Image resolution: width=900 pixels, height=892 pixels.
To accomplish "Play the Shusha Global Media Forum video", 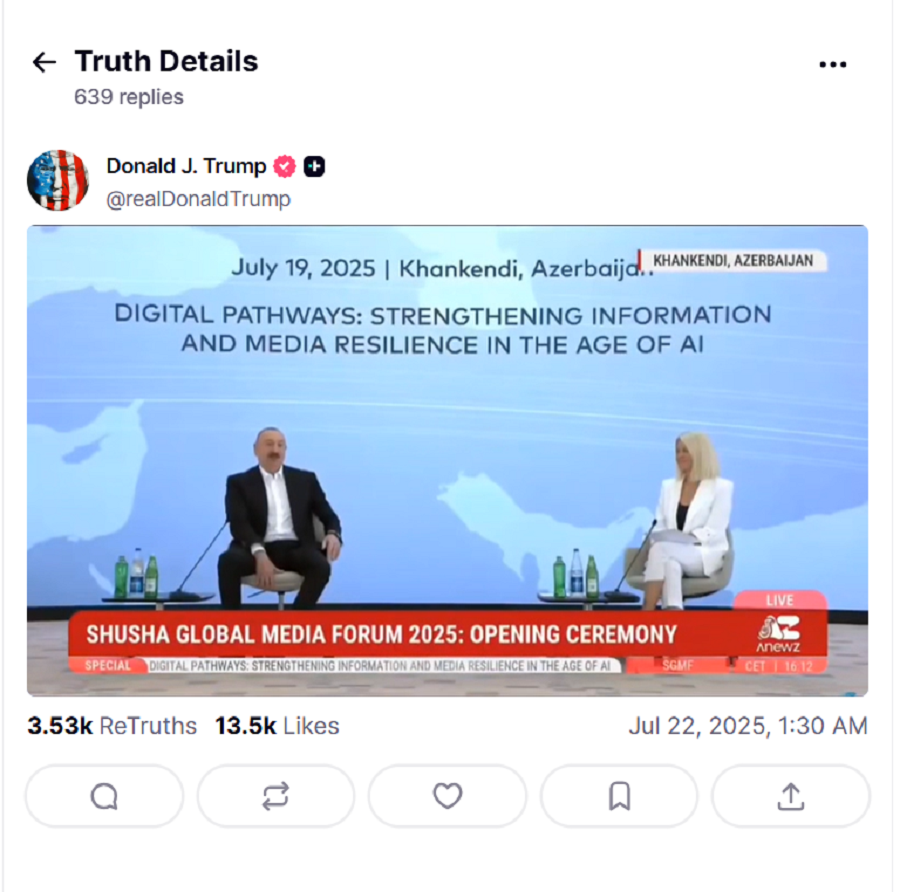I will pos(447,461).
